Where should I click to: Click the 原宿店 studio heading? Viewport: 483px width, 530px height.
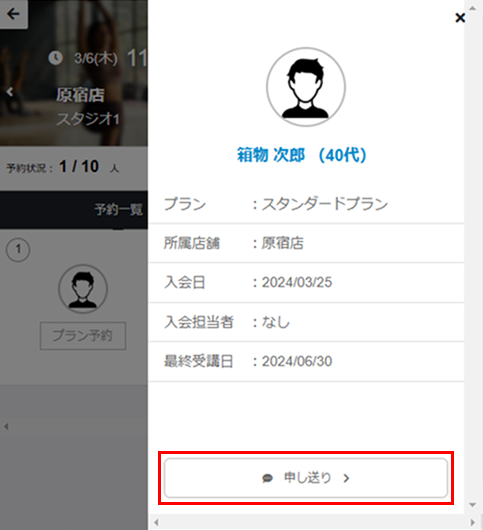point(80,95)
